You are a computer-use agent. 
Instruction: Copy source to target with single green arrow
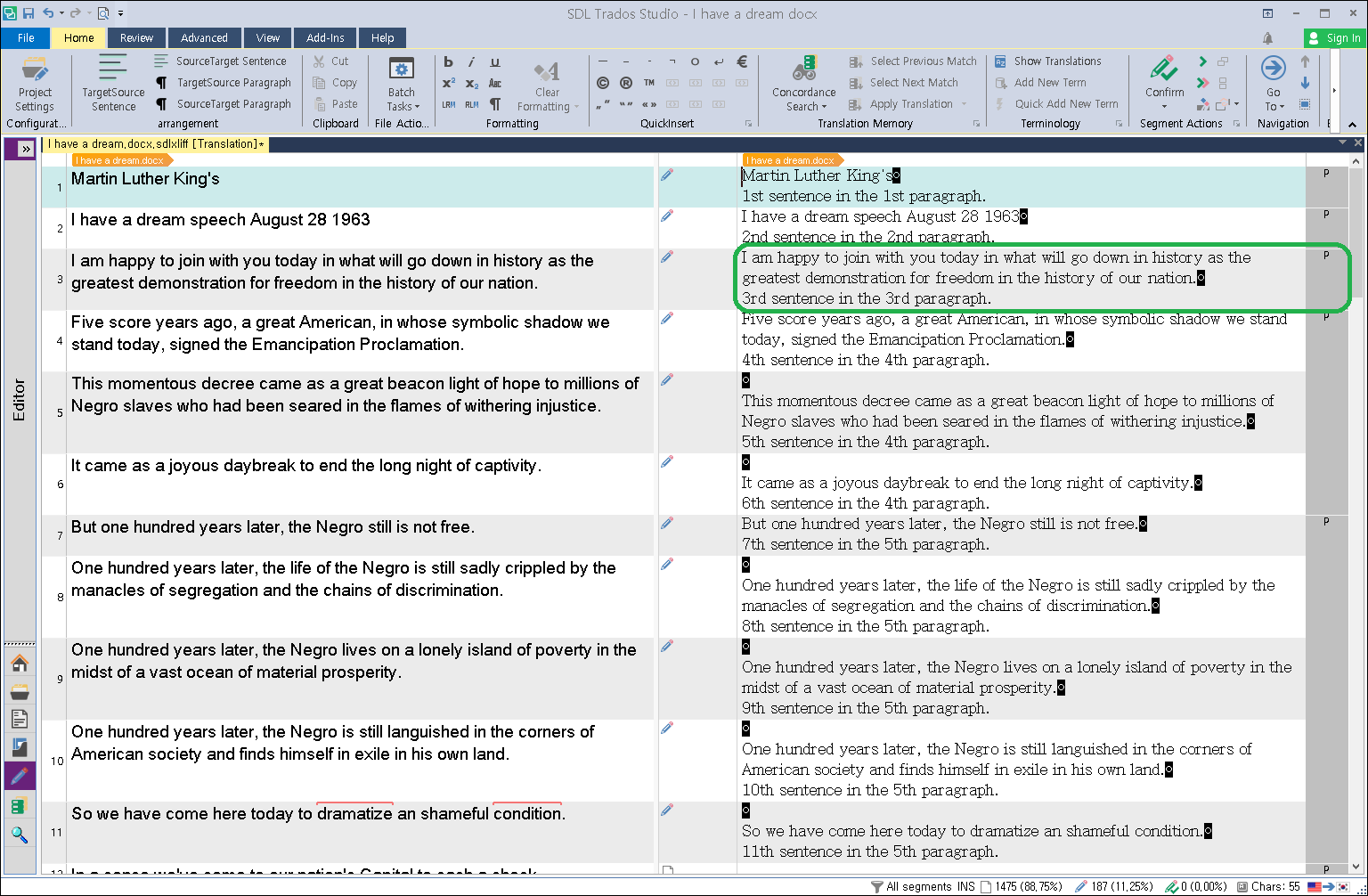[1202, 61]
